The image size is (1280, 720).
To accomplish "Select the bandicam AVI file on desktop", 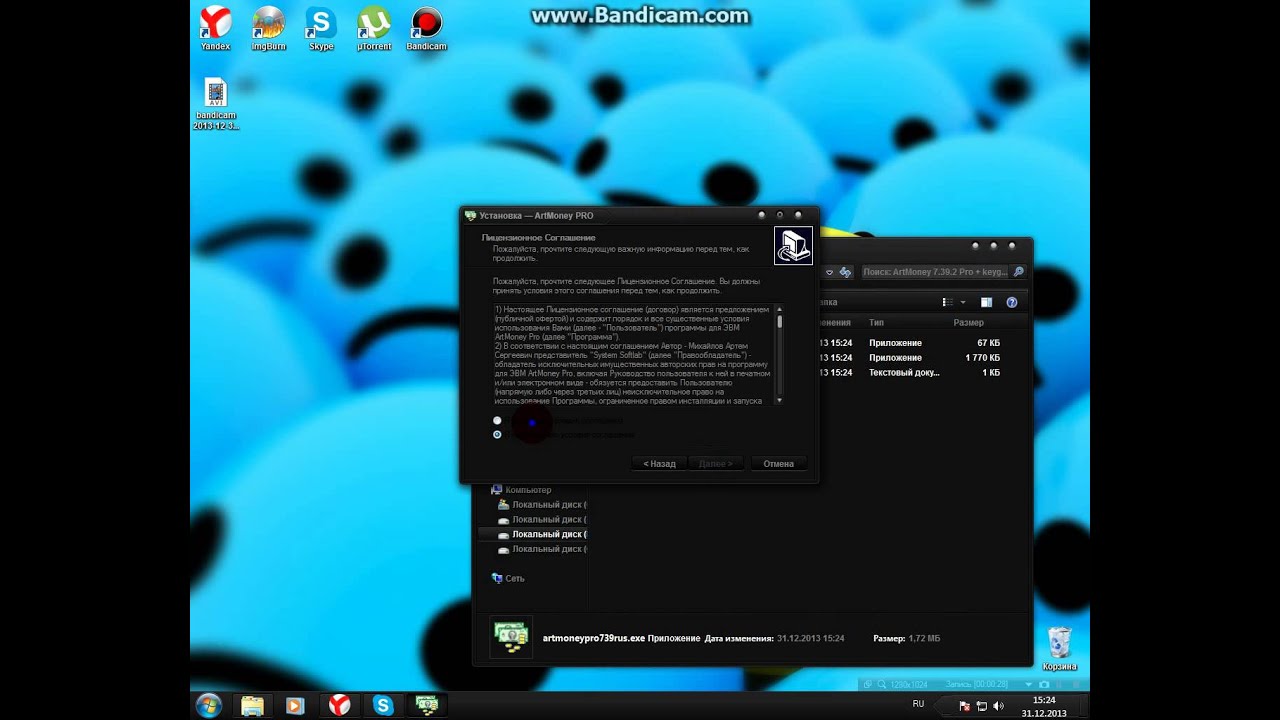I will [x=215, y=104].
